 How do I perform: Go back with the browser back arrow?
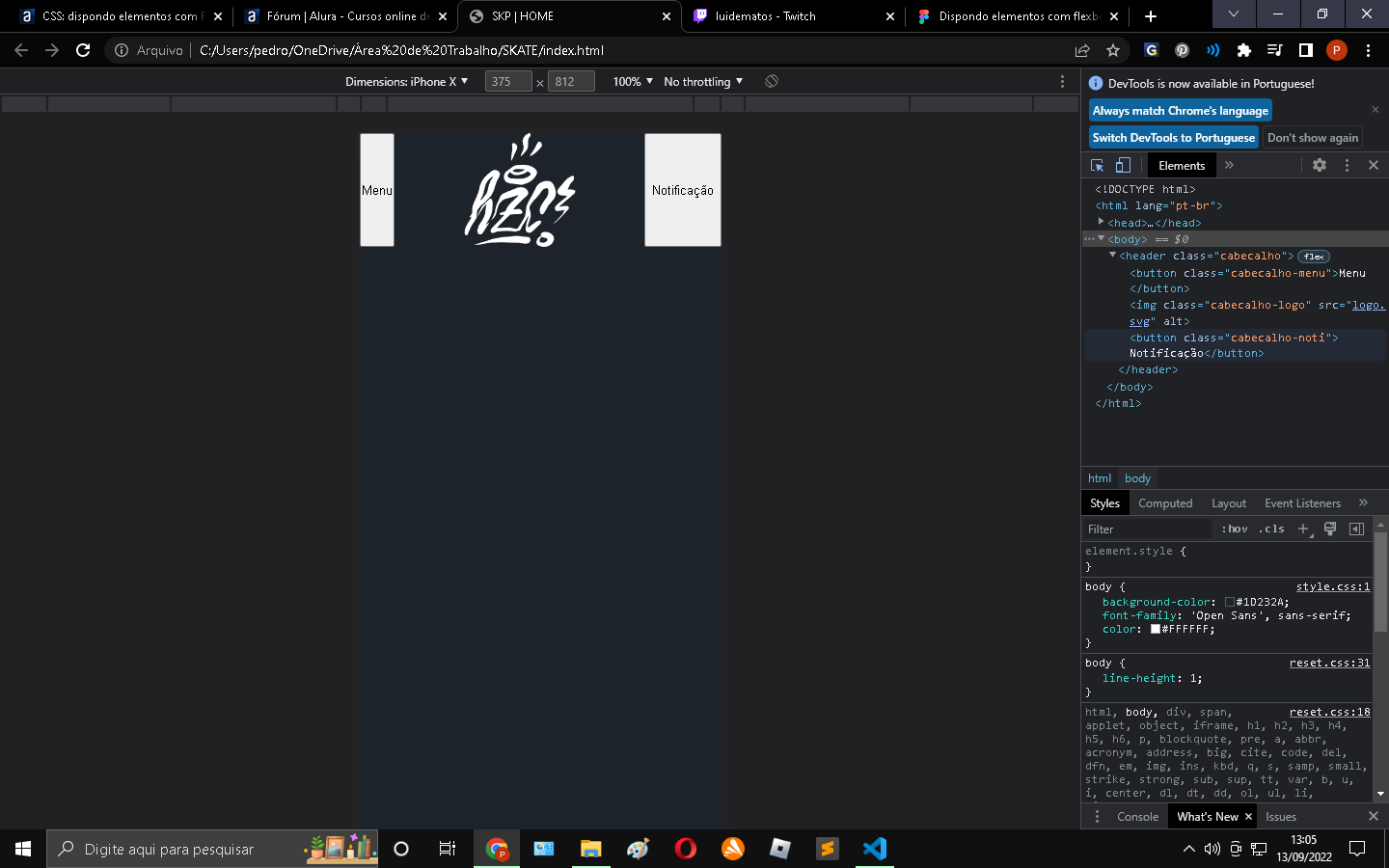(21, 50)
